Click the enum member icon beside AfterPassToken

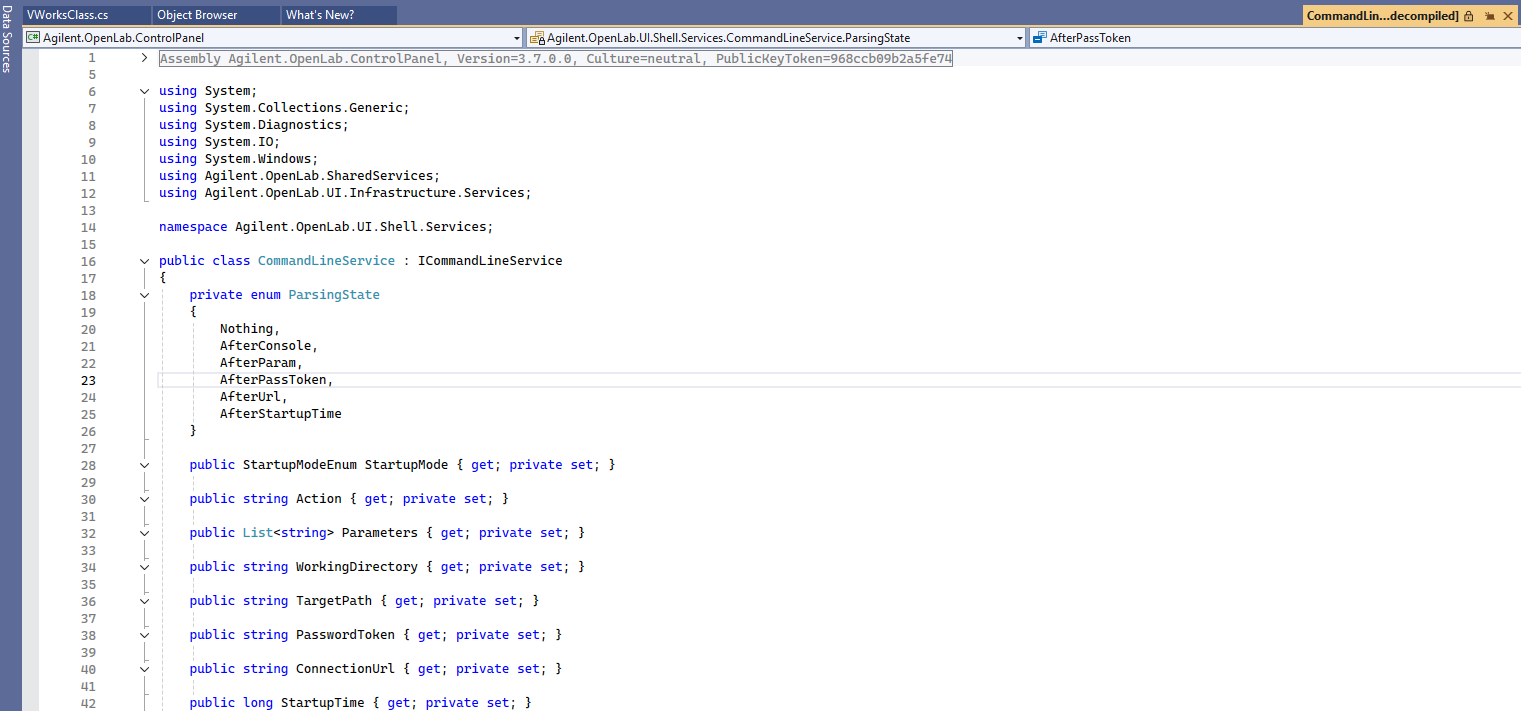coord(1040,38)
